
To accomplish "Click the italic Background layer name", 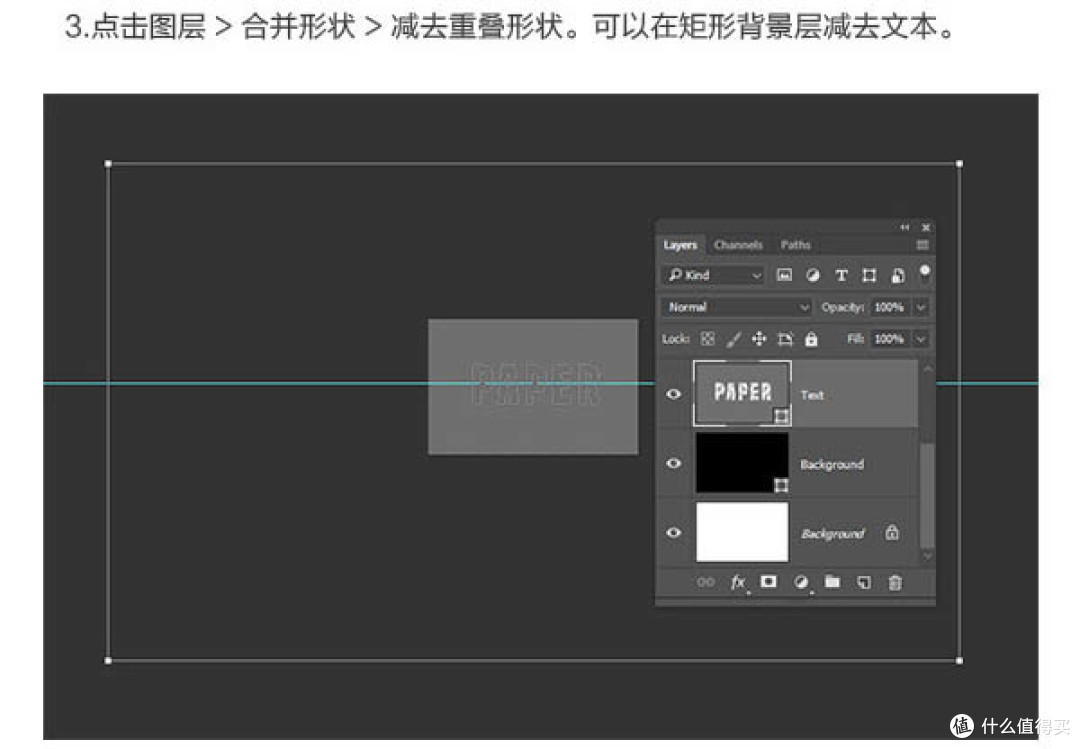I will (832, 534).
